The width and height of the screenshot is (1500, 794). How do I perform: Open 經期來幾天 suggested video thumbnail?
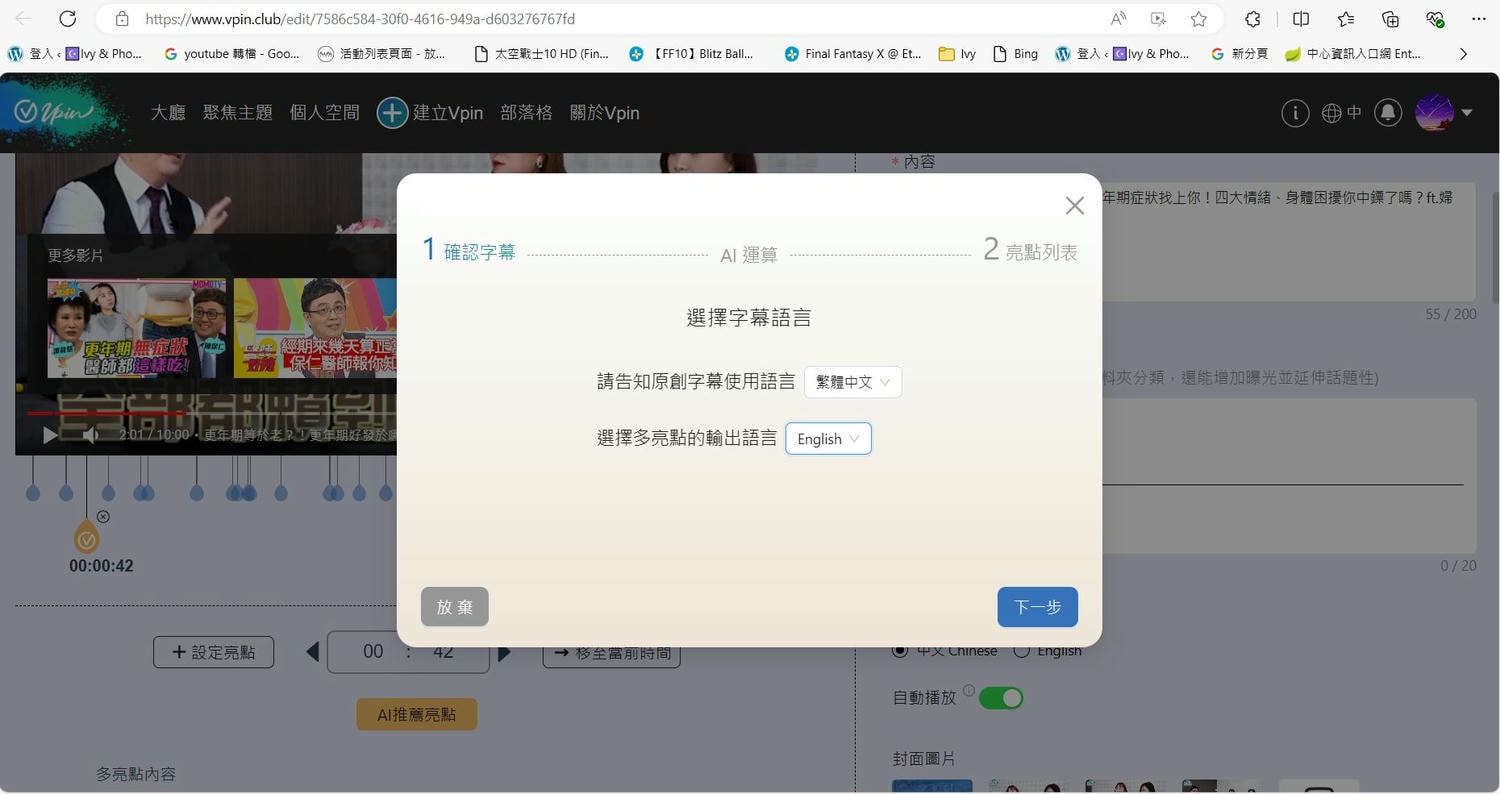pyautogui.click(x=315, y=328)
